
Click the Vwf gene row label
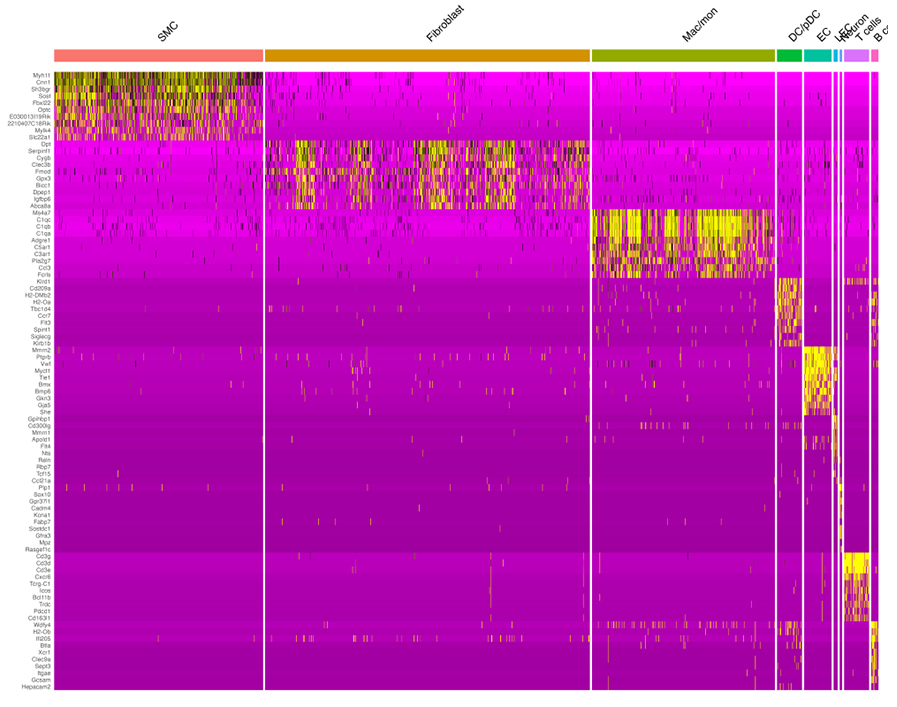point(45,364)
